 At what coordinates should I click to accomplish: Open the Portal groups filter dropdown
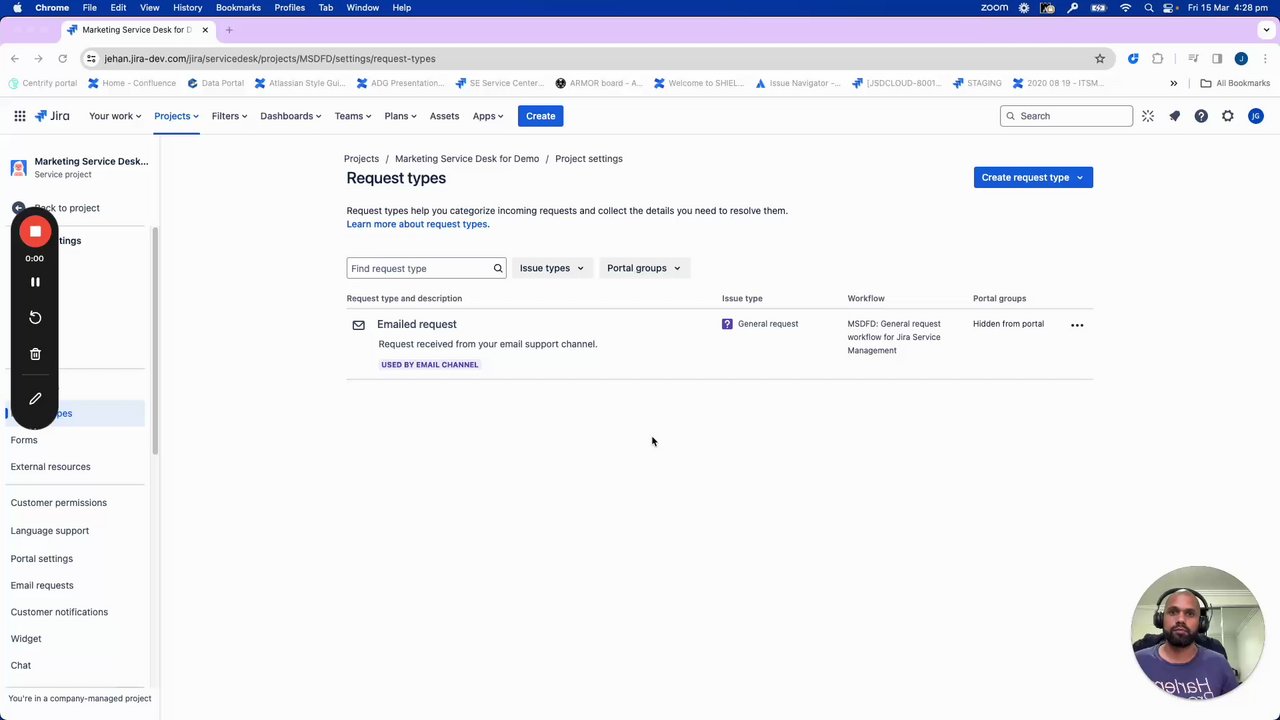pyautogui.click(x=643, y=268)
